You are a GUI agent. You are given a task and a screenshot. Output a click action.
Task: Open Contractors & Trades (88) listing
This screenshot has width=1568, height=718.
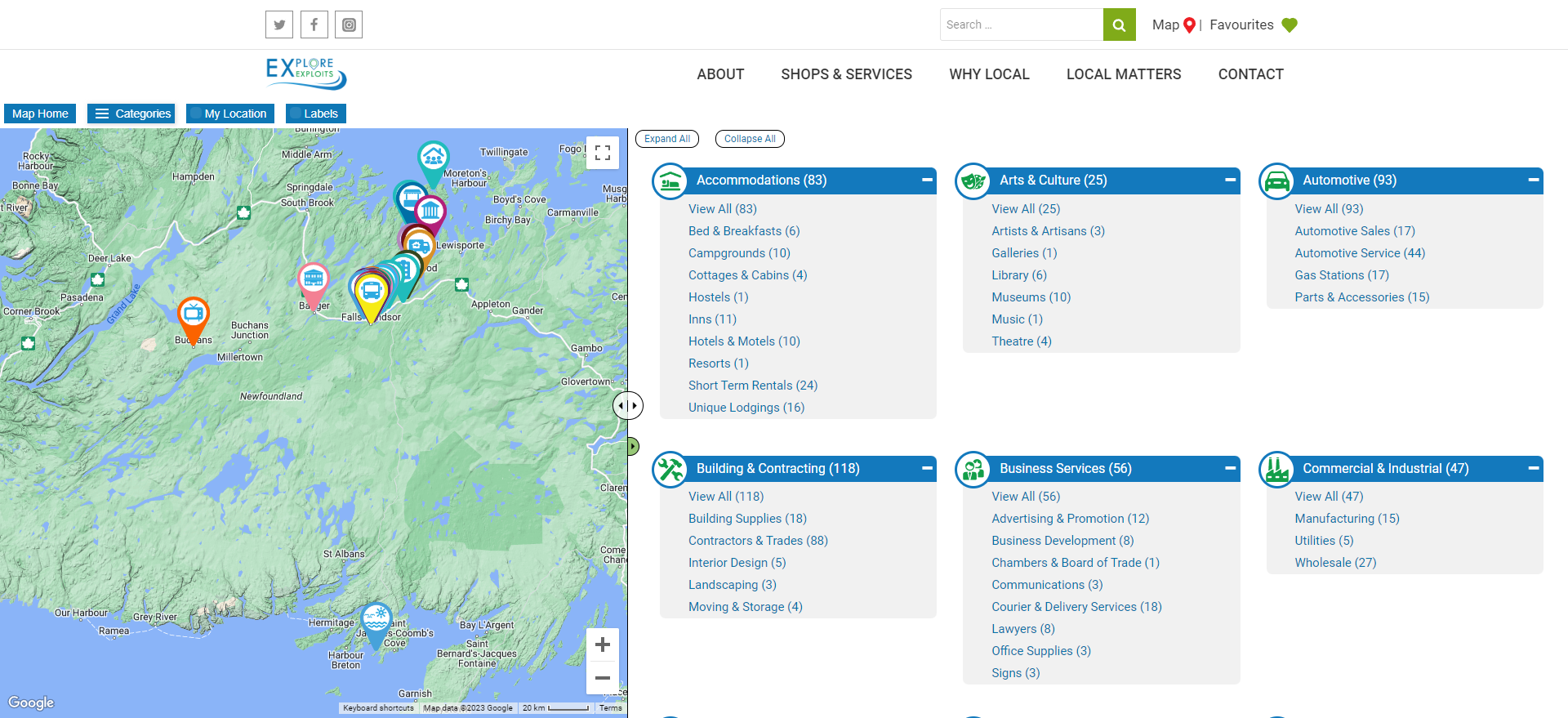pos(758,541)
